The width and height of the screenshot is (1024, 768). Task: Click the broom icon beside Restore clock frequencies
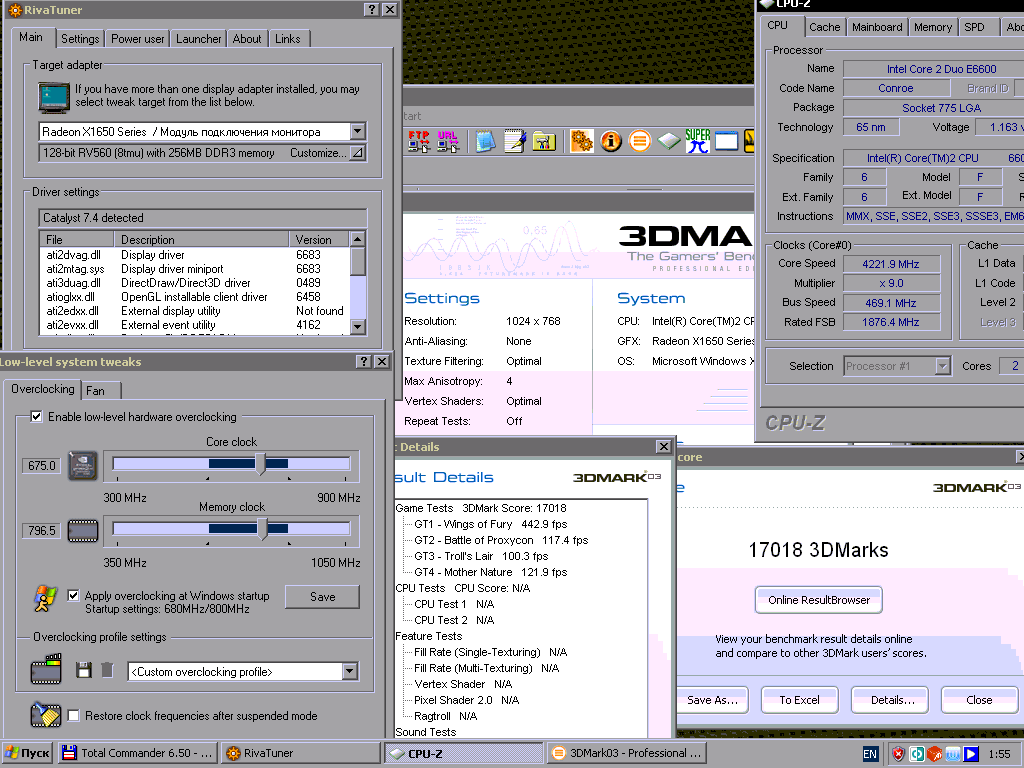coord(46,714)
